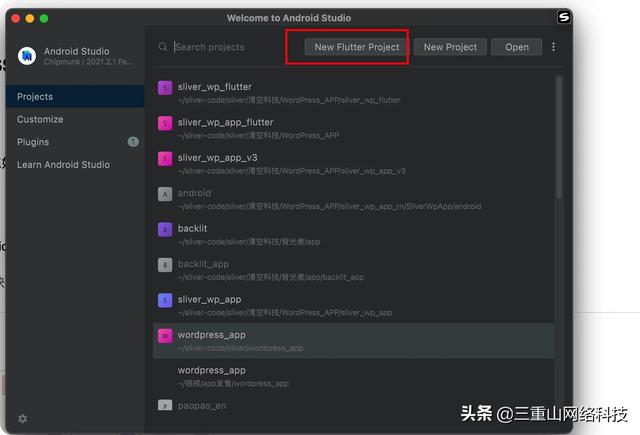Open sliver_wp_app_v3 project

(x=353, y=164)
